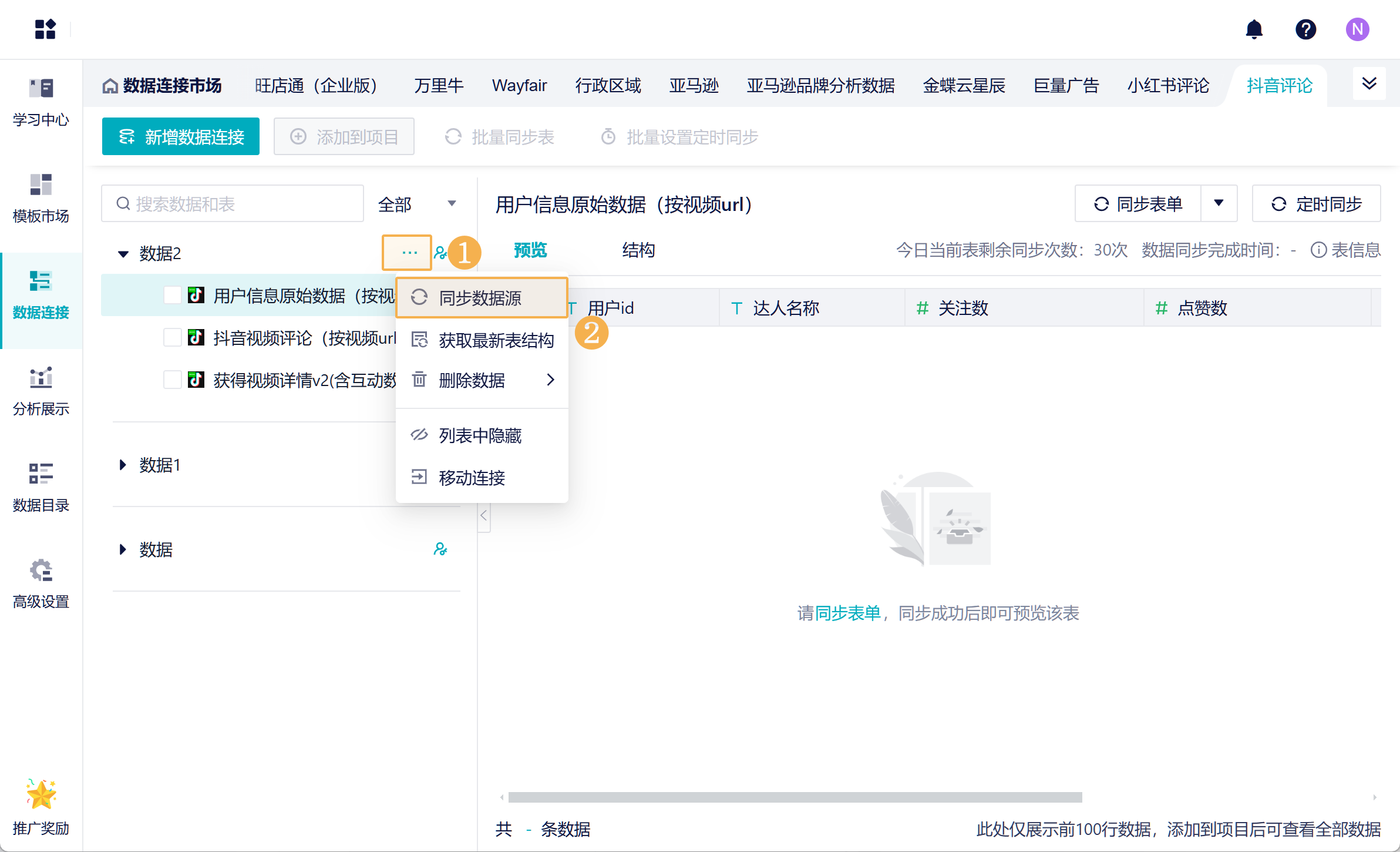
Task: Check the 抖音视频评论 table checkbox
Action: click(172, 338)
